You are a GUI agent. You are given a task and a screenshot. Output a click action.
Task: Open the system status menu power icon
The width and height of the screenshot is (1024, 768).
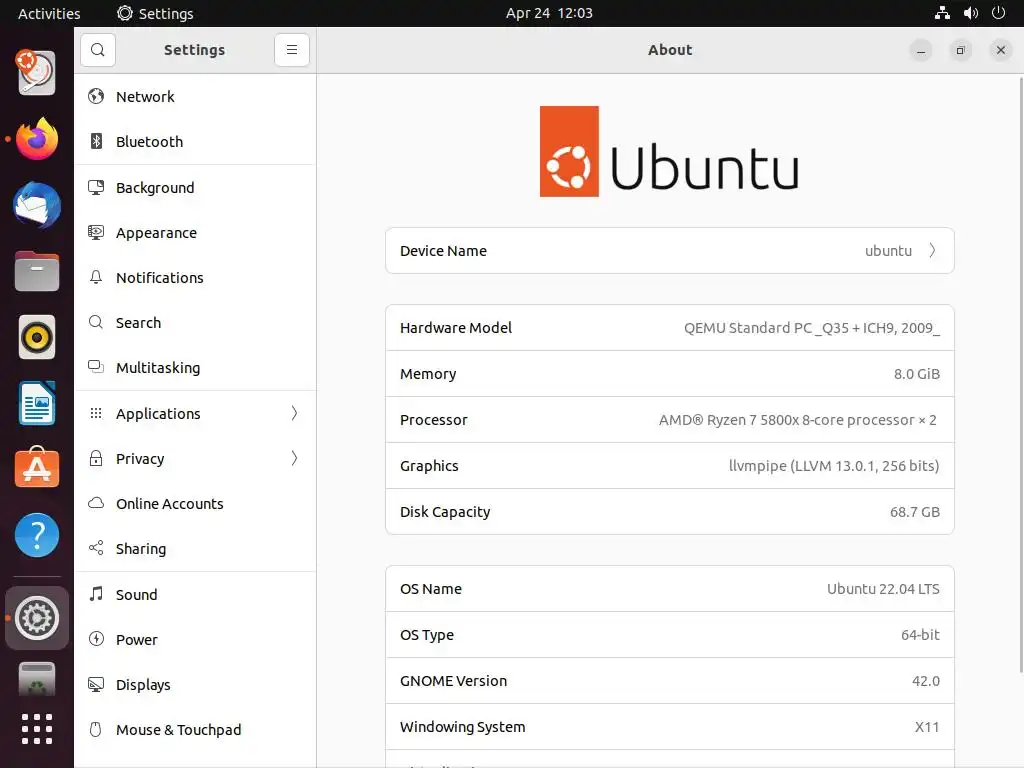point(998,13)
